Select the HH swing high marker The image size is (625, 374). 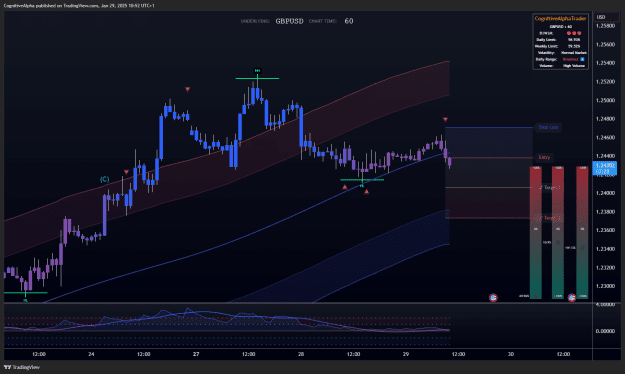tap(257, 71)
